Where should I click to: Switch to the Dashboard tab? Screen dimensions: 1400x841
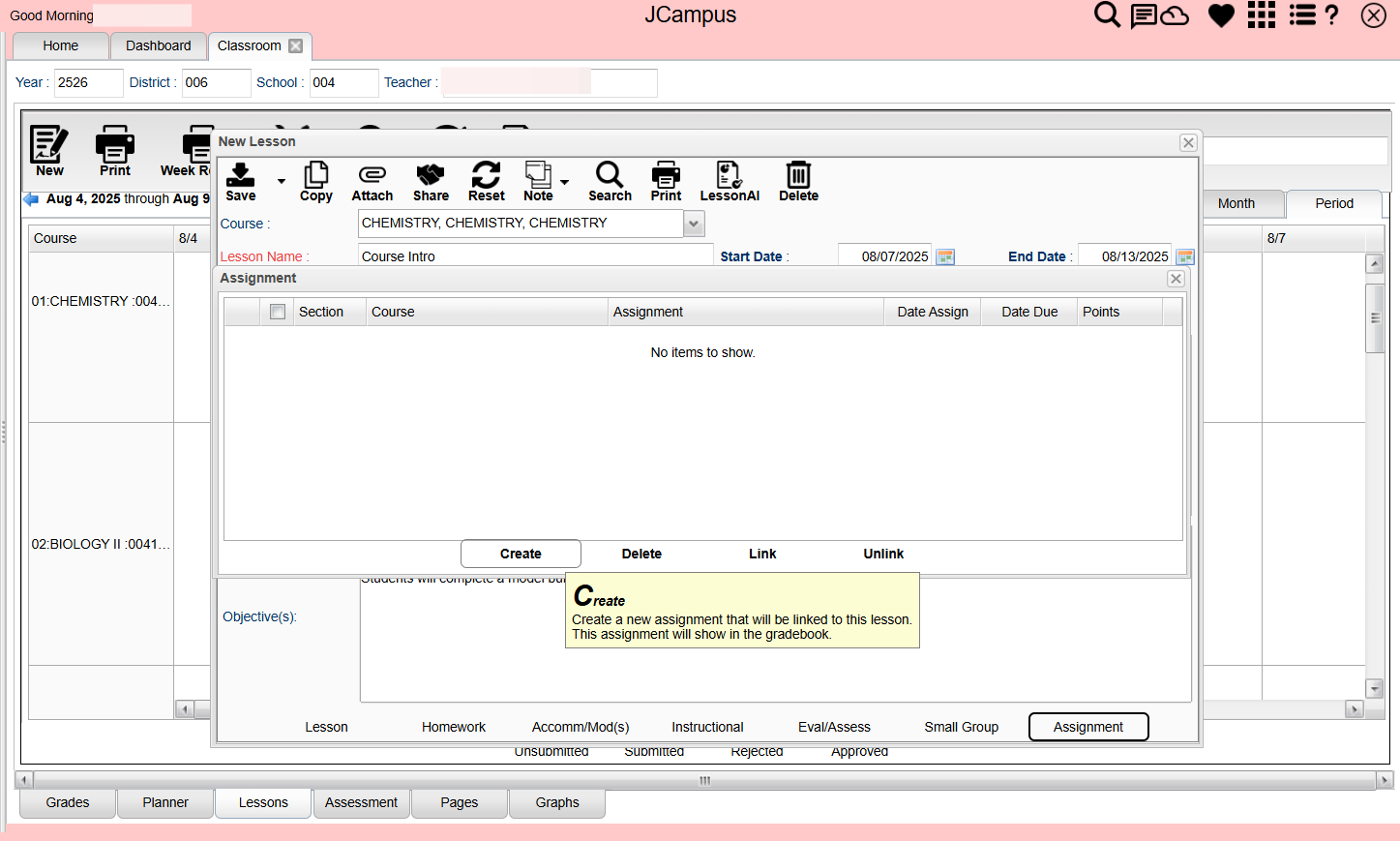[x=159, y=45]
